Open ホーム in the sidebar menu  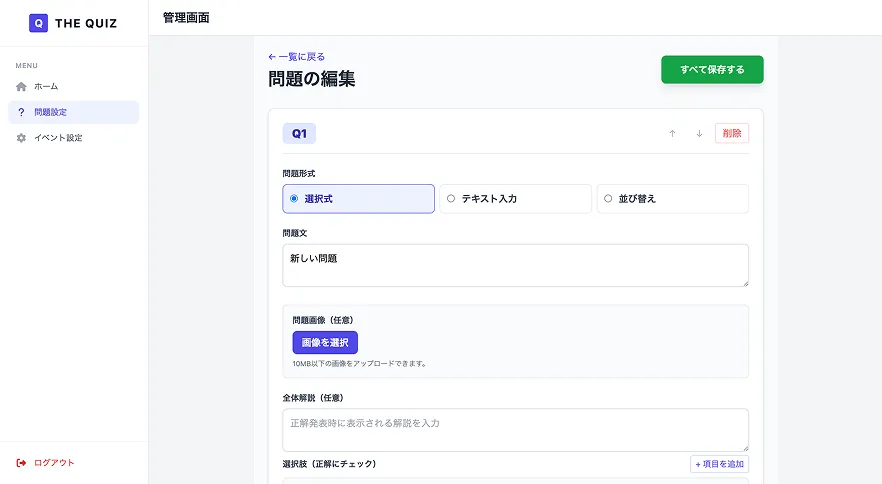click(74, 87)
